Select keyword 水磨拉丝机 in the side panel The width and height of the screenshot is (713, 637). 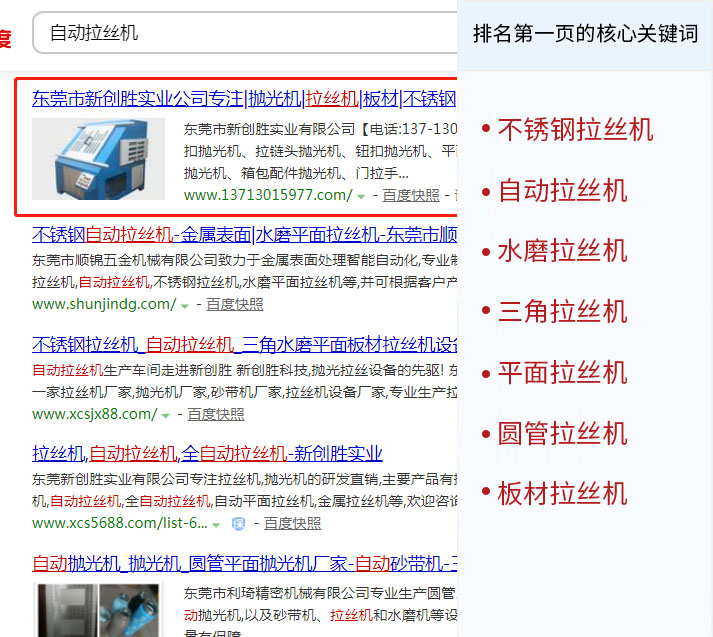[x=562, y=251]
